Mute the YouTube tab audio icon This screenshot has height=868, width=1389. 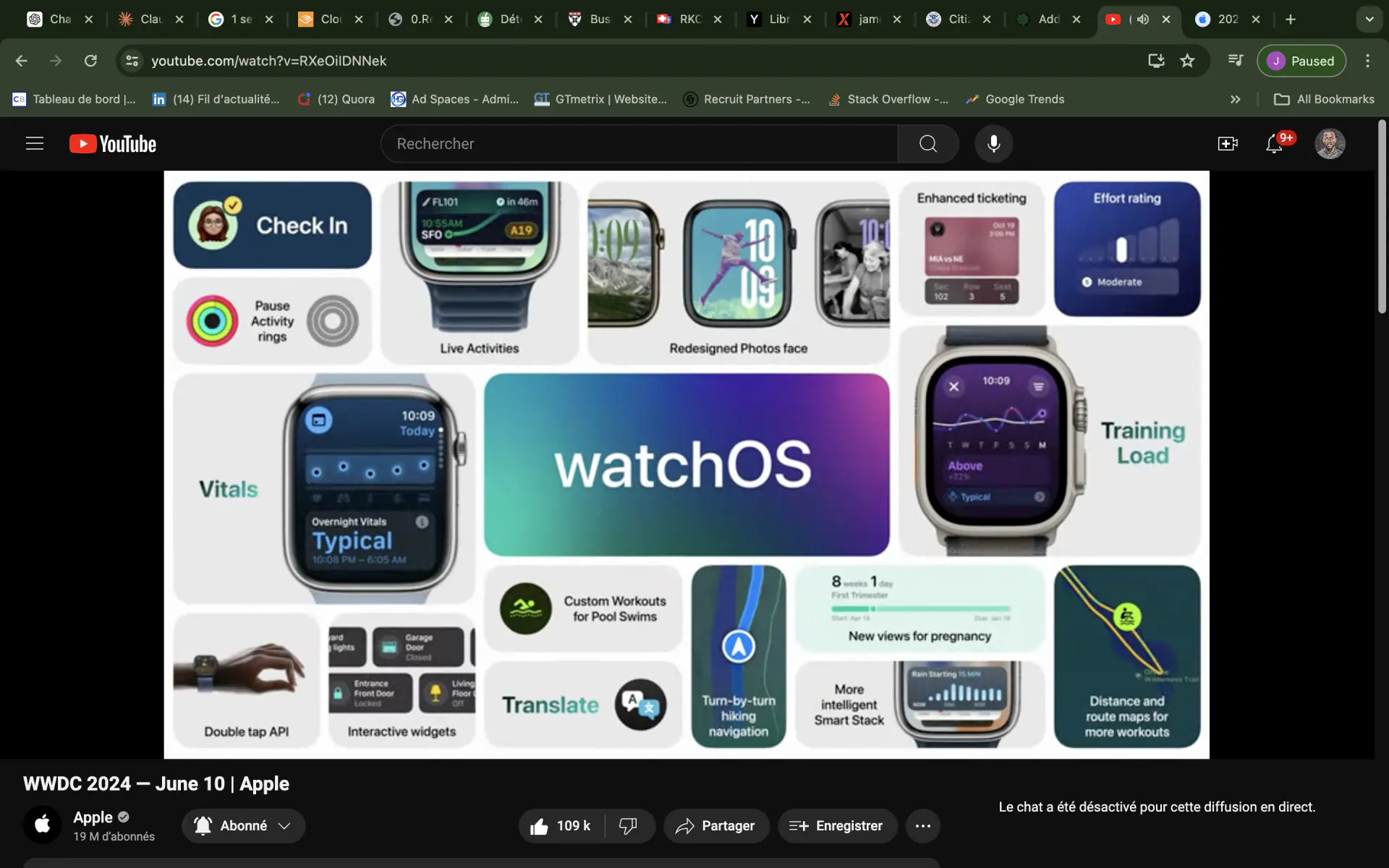click(1143, 20)
